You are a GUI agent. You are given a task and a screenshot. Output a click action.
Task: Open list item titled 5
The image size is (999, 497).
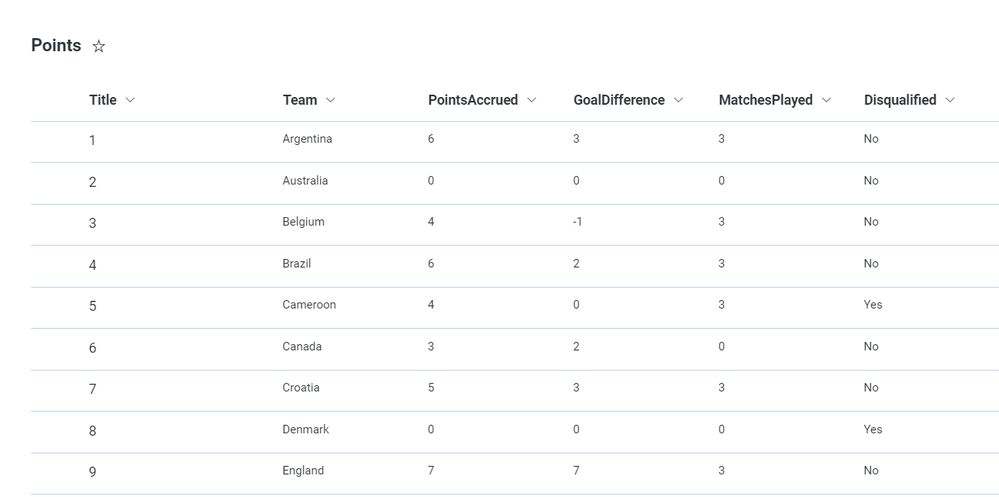93,306
